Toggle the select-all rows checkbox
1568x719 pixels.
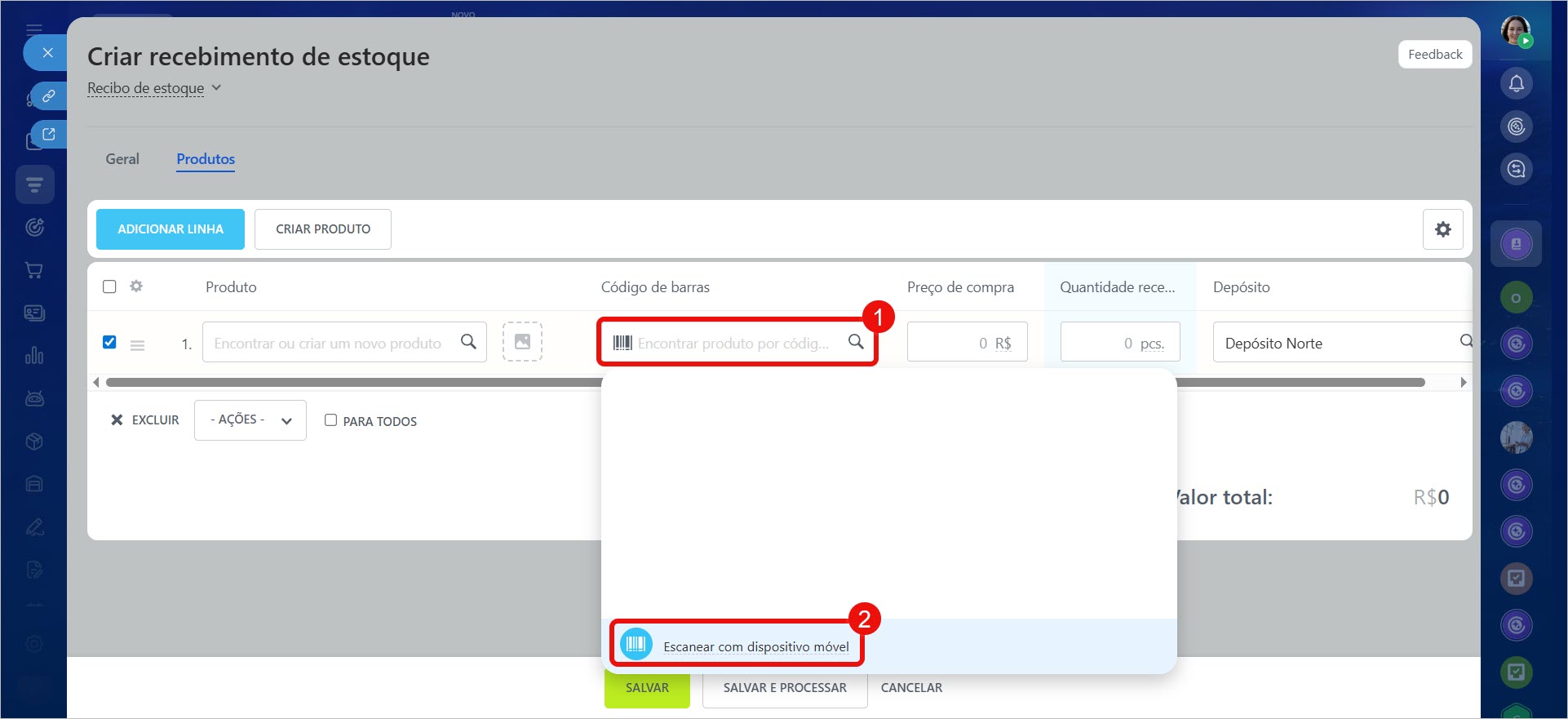109,286
